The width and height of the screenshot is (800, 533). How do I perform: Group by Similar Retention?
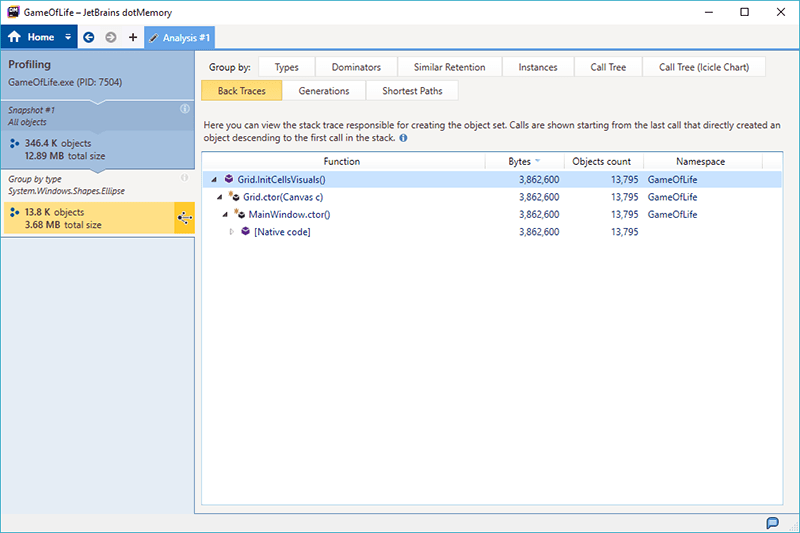pos(449,67)
